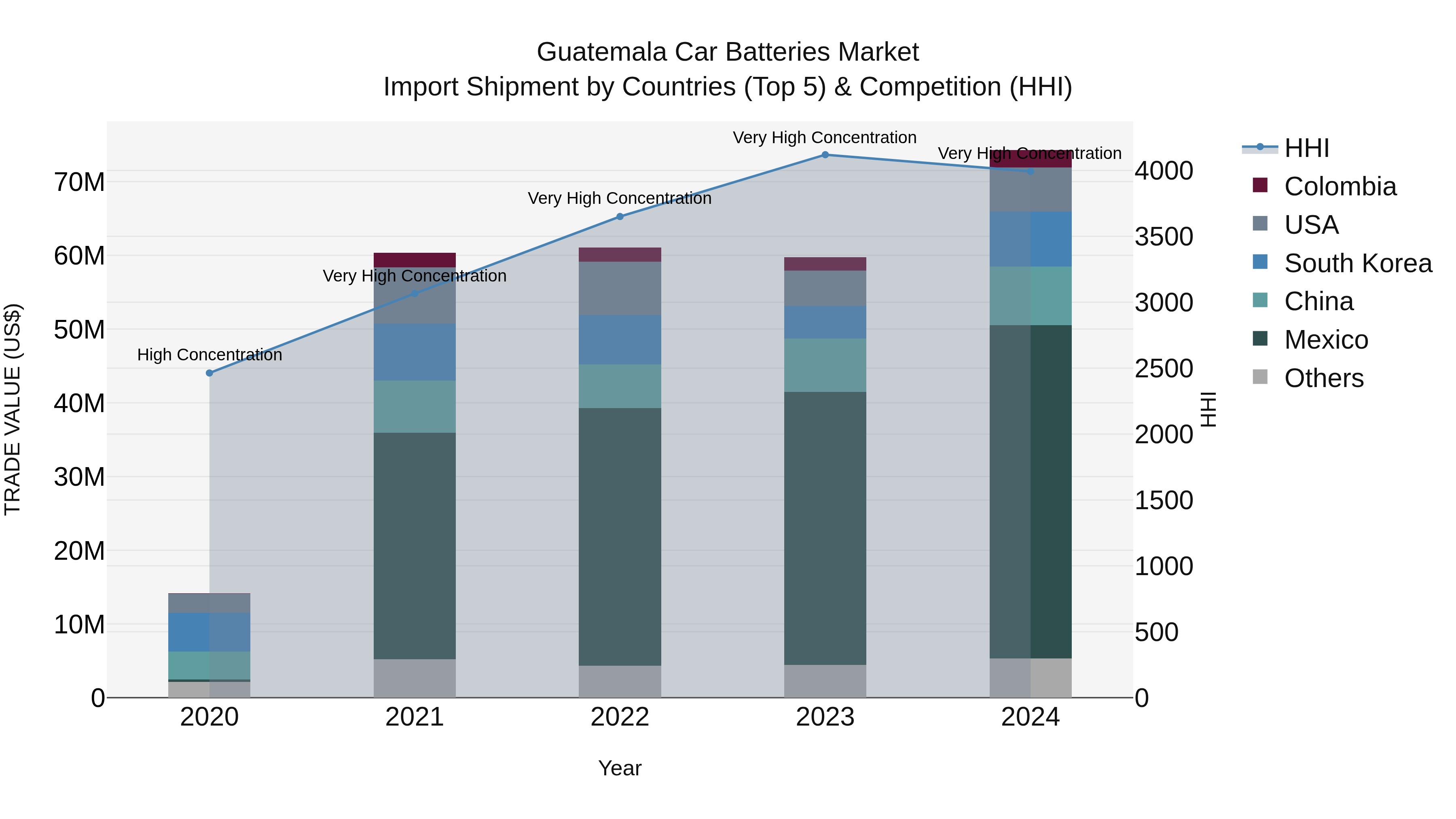1456x819 pixels.
Task: Click the 2024 HHI data point
Action: 1031,171
